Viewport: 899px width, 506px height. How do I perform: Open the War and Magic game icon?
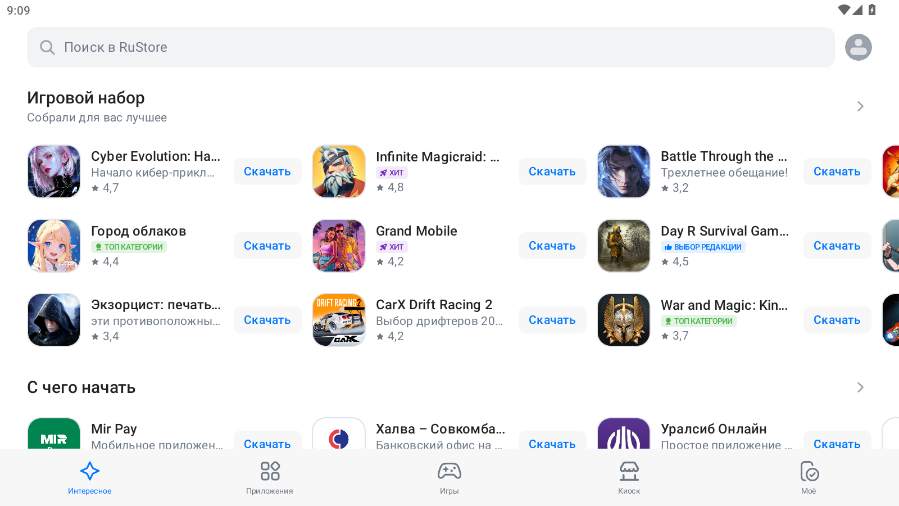pyautogui.click(x=624, y=320)
